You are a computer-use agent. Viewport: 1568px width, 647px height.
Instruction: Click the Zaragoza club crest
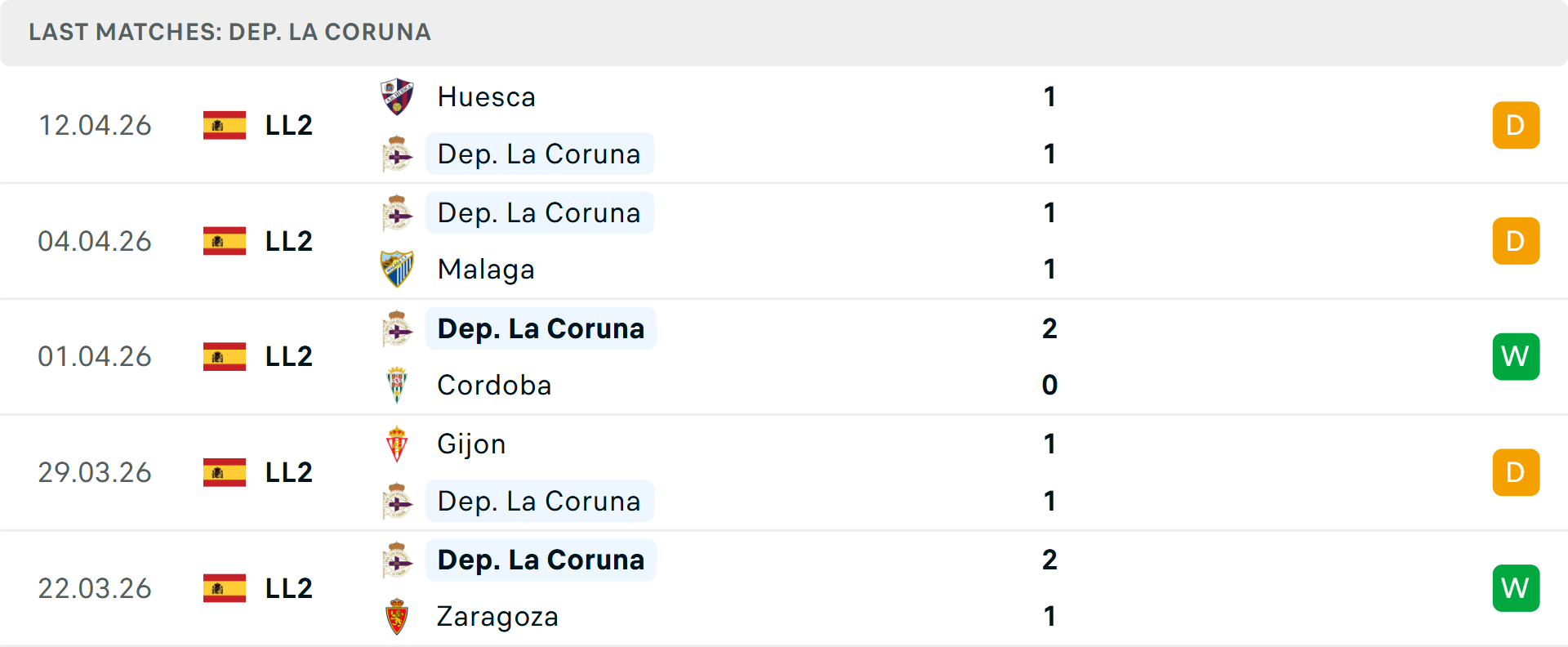[x=397, y=616]
